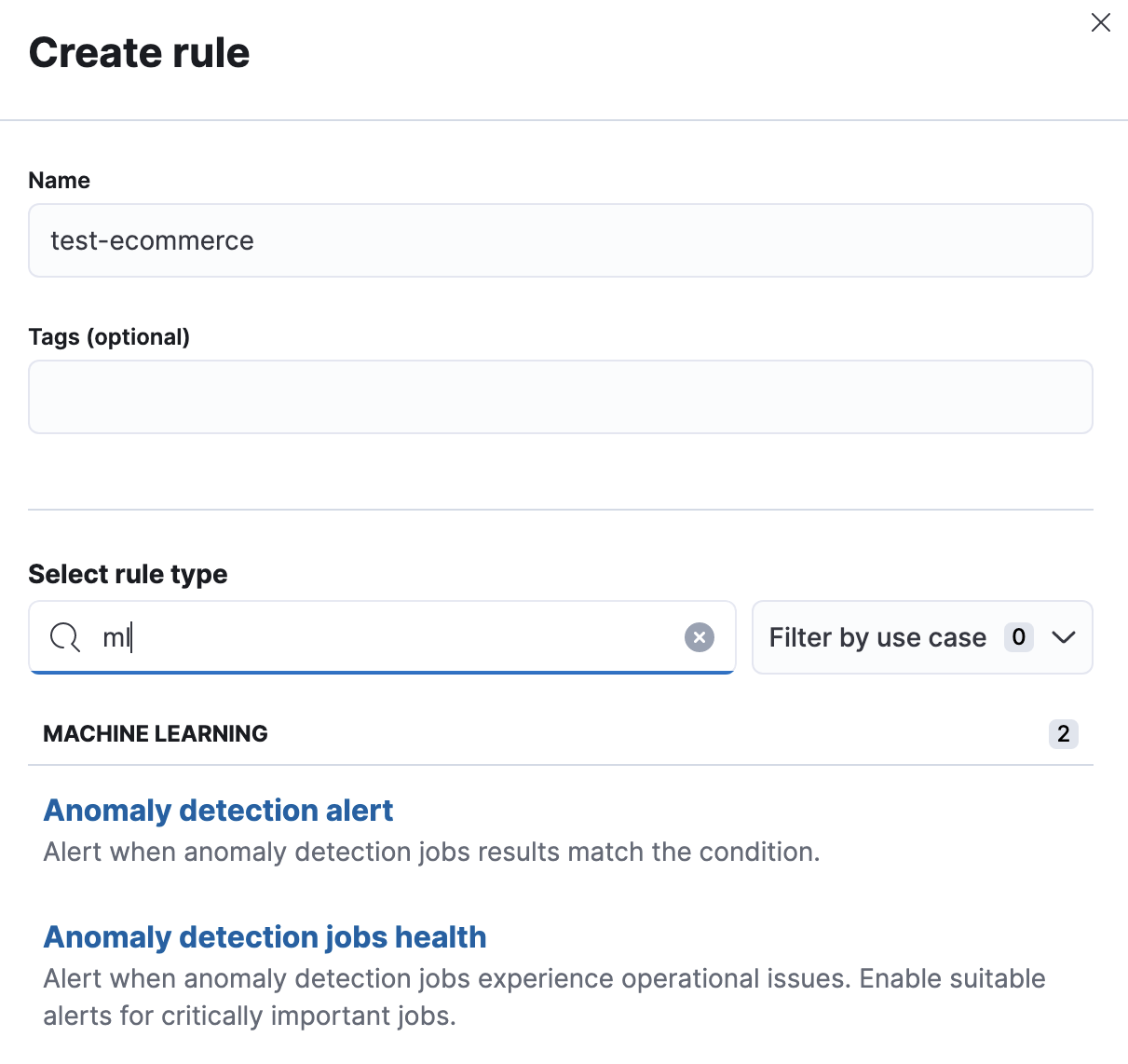Click the search magnifier icon
This screenshot has height=1064, width=1128.
[x=63, y=637]
